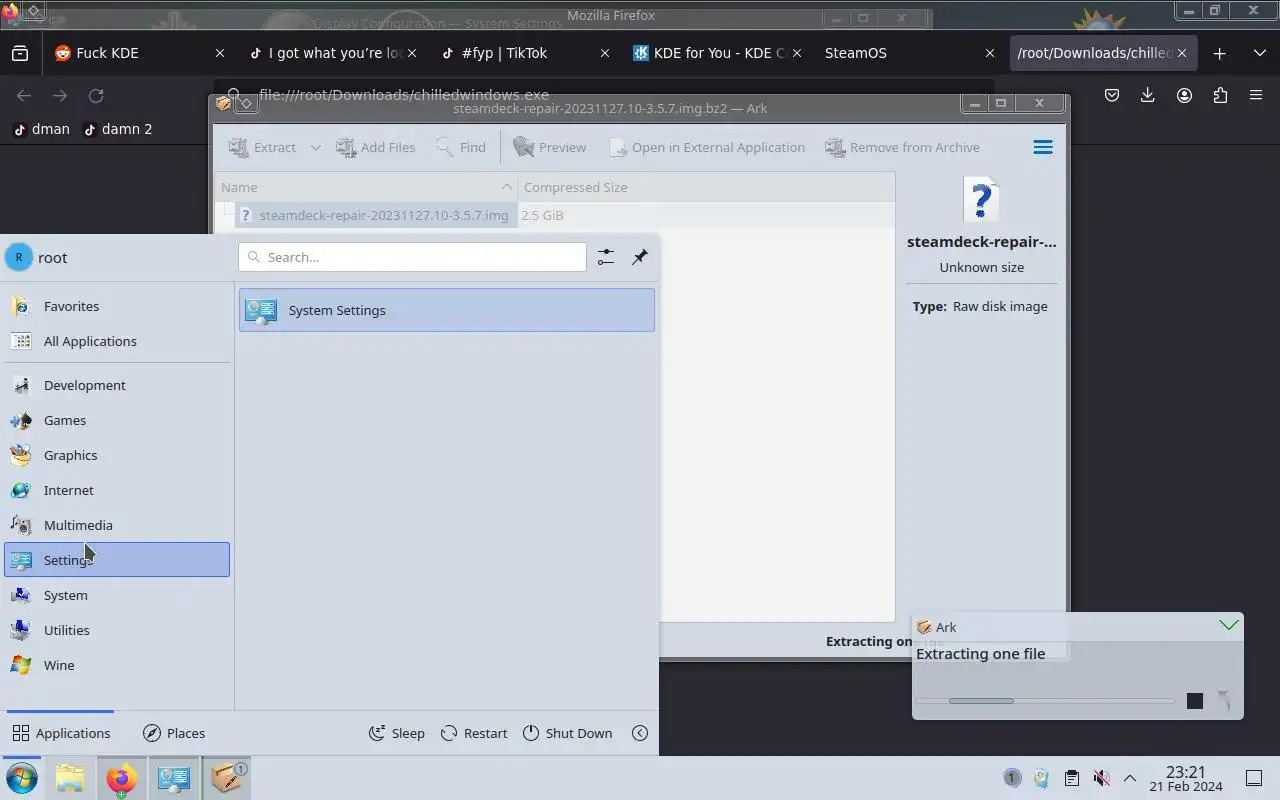Click Open in External Application
The image size is (1280, 800).
point(707,147)
